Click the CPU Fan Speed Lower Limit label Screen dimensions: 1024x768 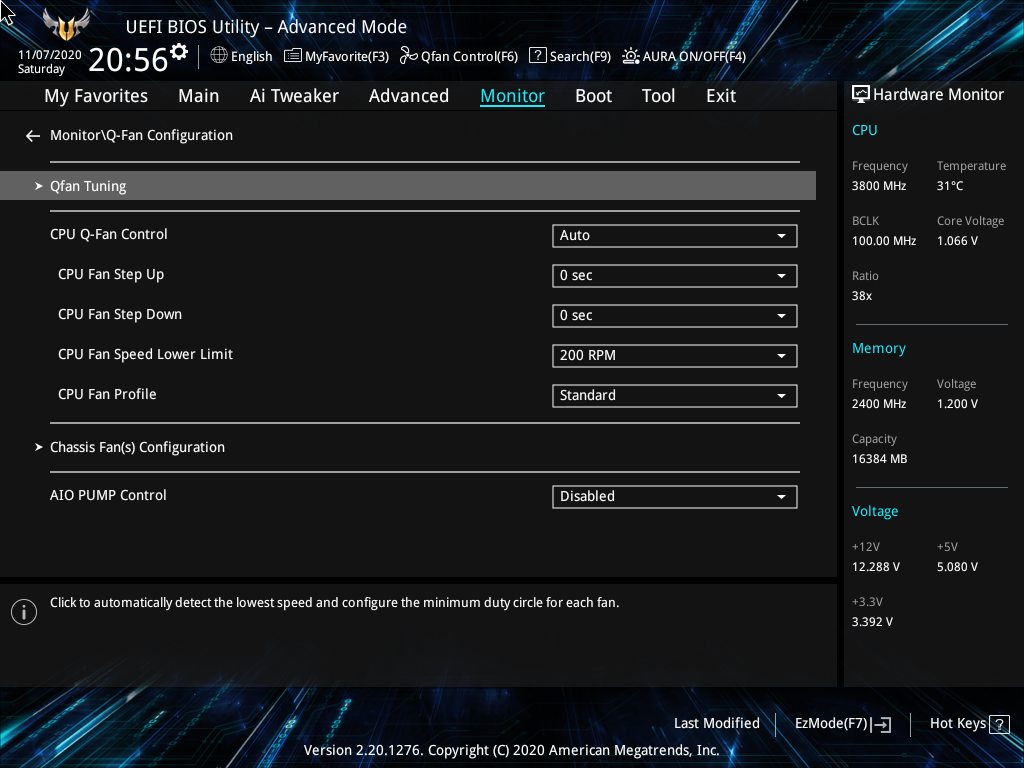(x=145, y=354)
